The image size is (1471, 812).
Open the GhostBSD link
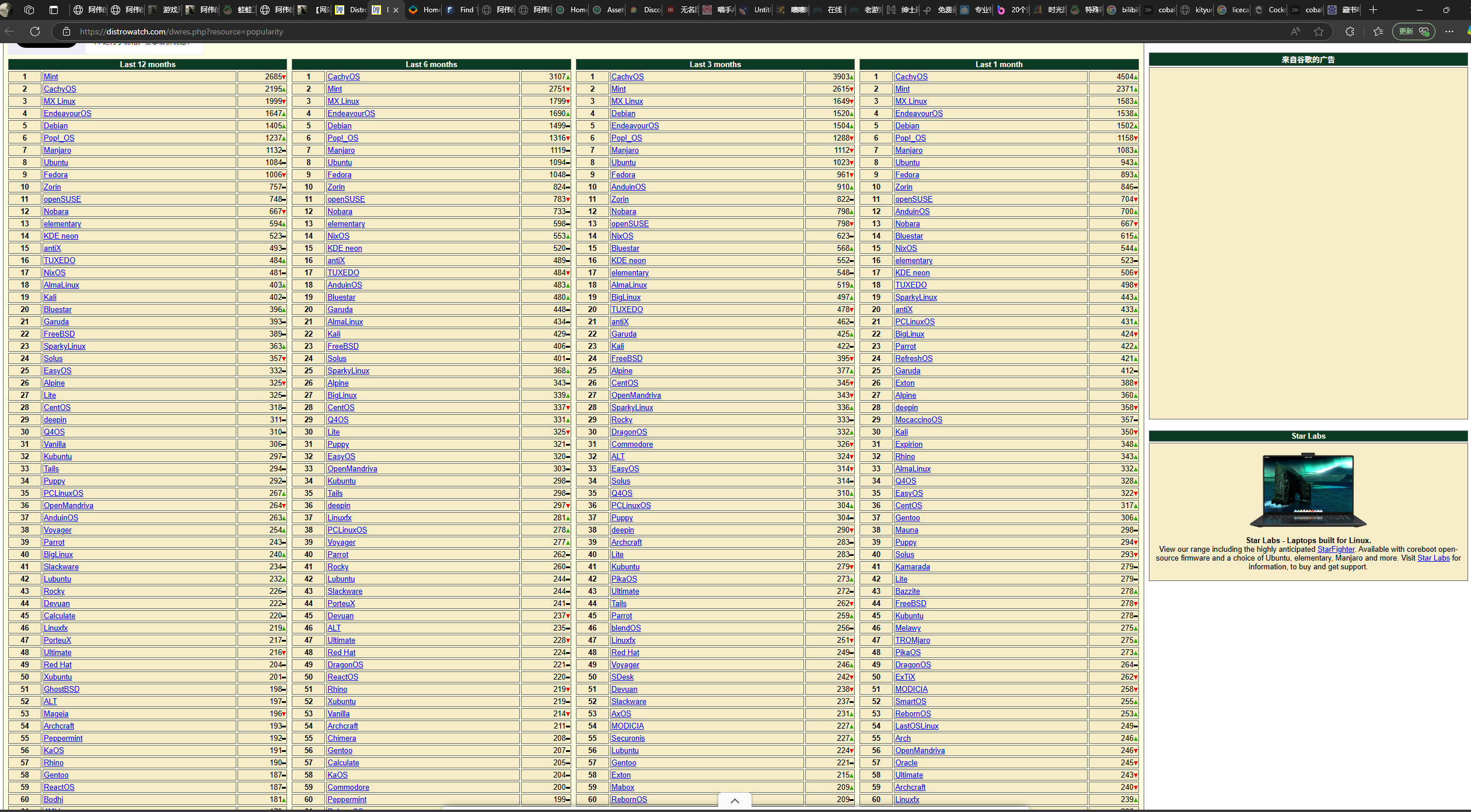[61, 689]
